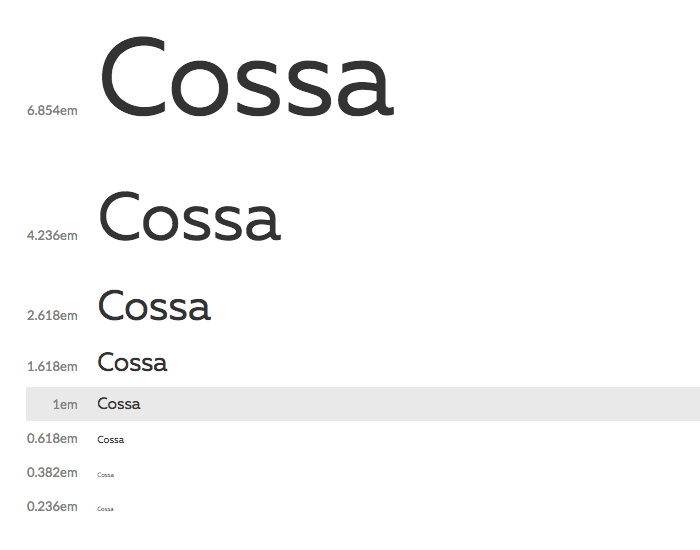The width and height of the screenshot is (700, 550).
Task: Select the smallest Cossa sample at 0.236em
Action: click(x=105, y=508)
